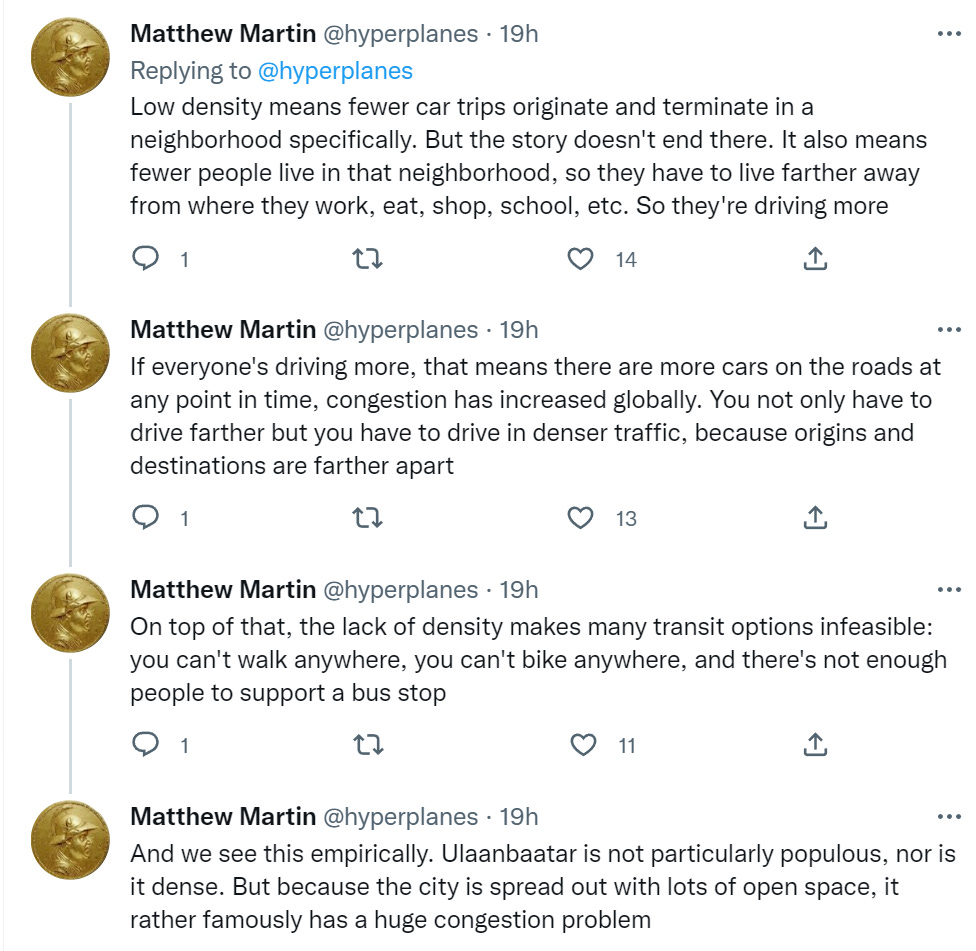Like the tweet with 11 likes
Screen dimensions: 976x951
581,745
